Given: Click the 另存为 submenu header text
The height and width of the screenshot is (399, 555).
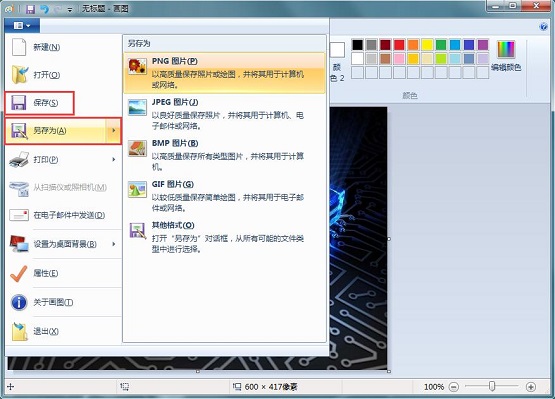Looking at the screenshot, I should coord(139,44).
